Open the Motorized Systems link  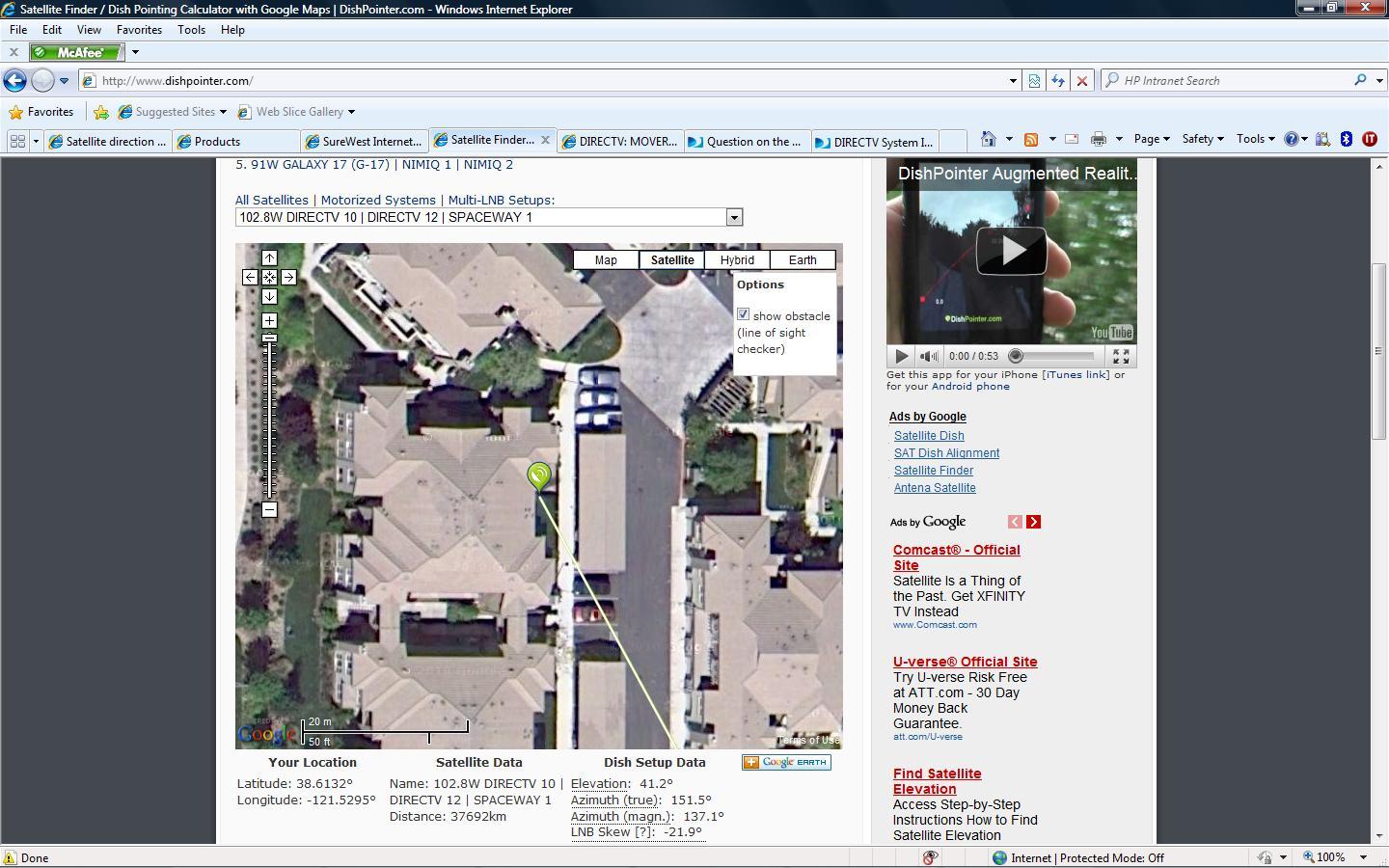(x=378, y=201)
